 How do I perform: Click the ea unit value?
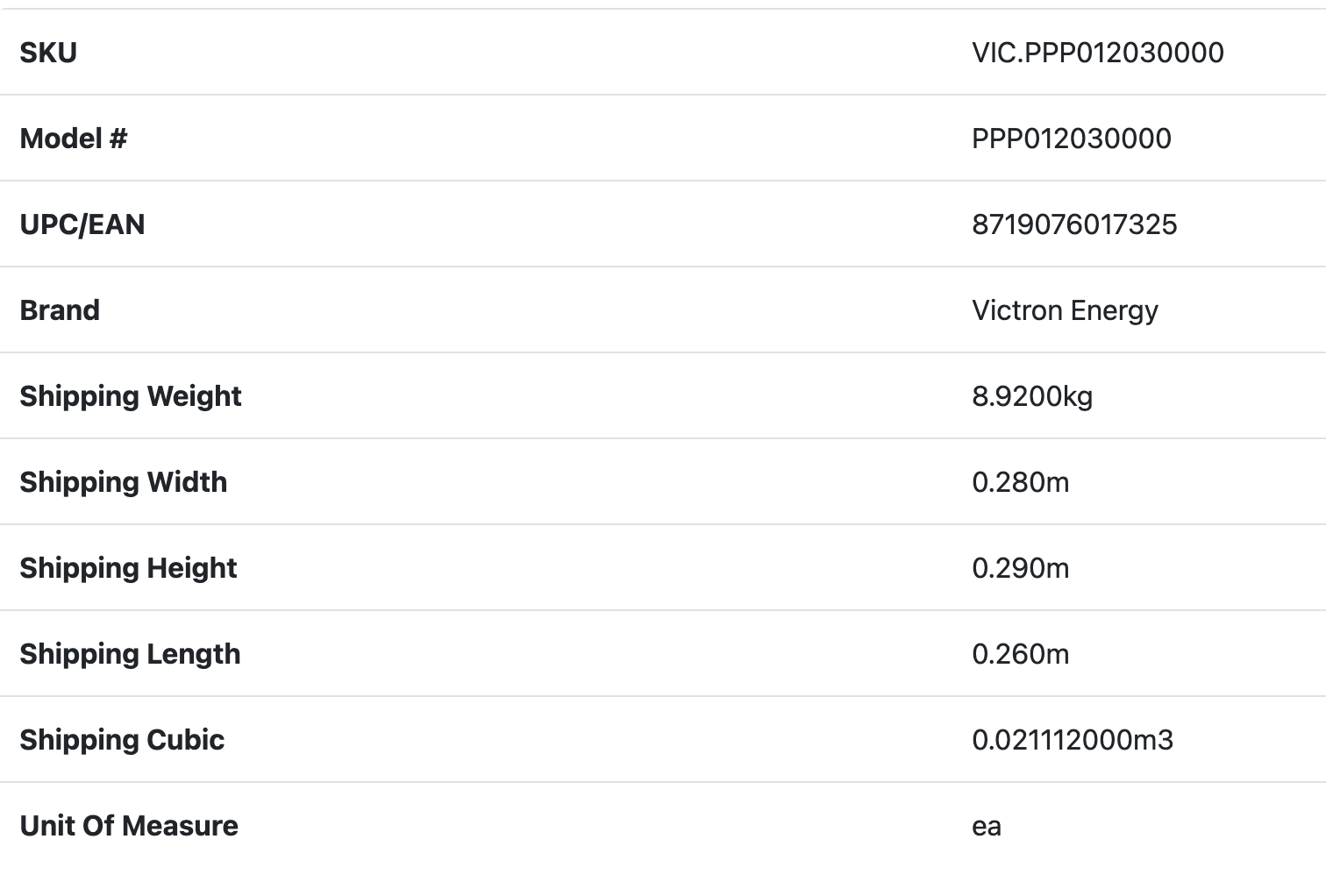[987, 827]
